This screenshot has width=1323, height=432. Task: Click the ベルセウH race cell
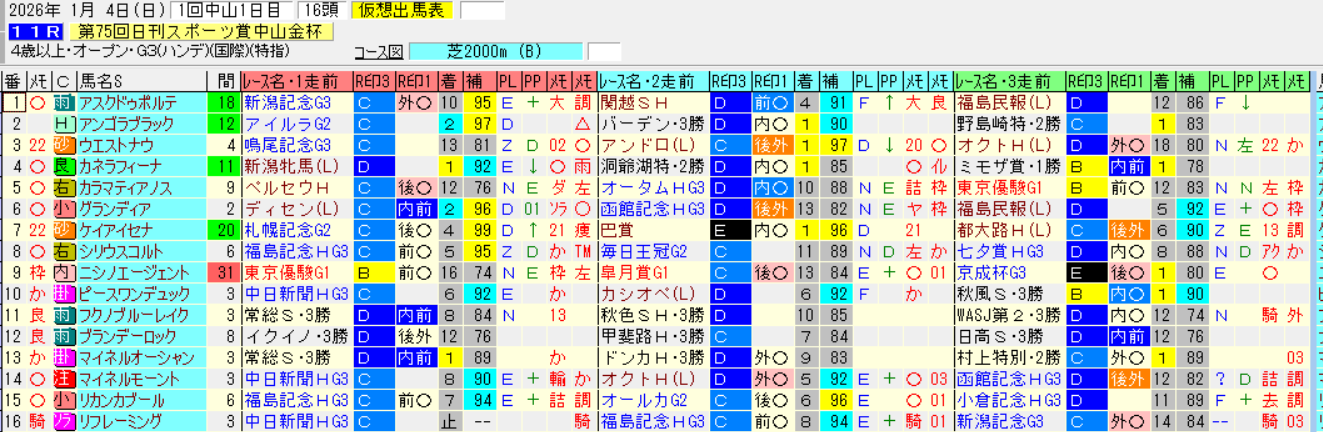[296, 187]
